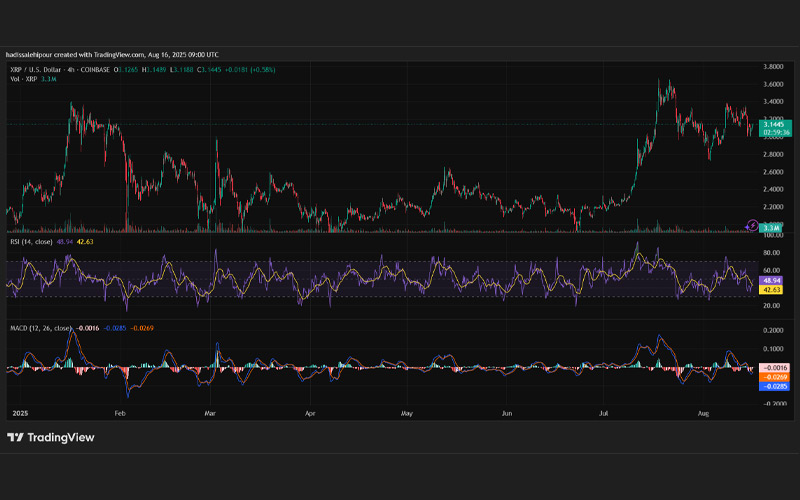
Task: Click the MACD legend value -0.0269 in orange
Action: pyautogui.click(x=142, y=328)
